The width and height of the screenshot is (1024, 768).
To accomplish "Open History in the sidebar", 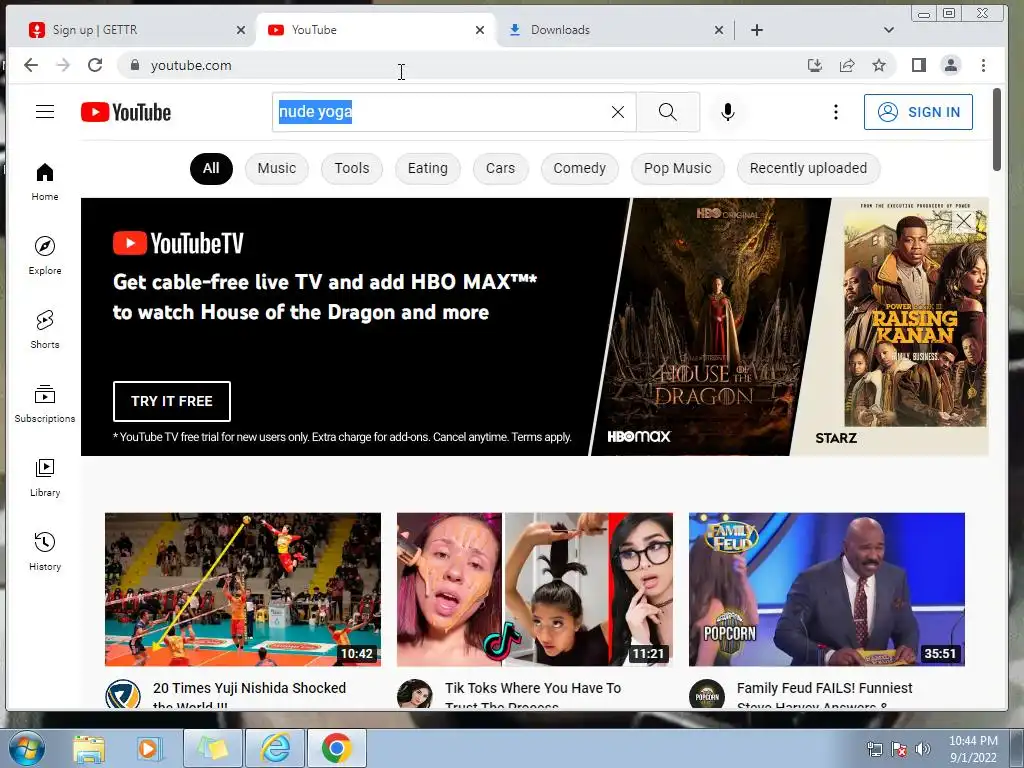I will point(44,552).
